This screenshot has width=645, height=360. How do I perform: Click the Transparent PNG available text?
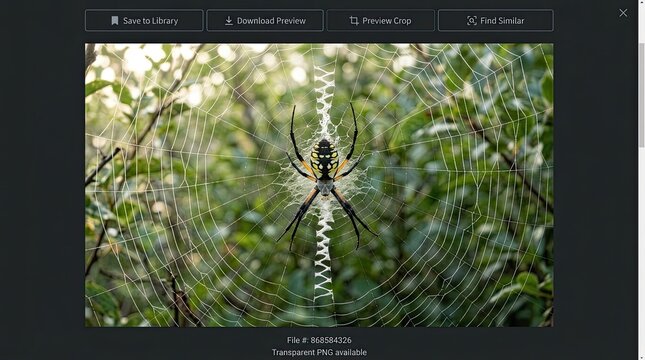click(x=319, y=353)
